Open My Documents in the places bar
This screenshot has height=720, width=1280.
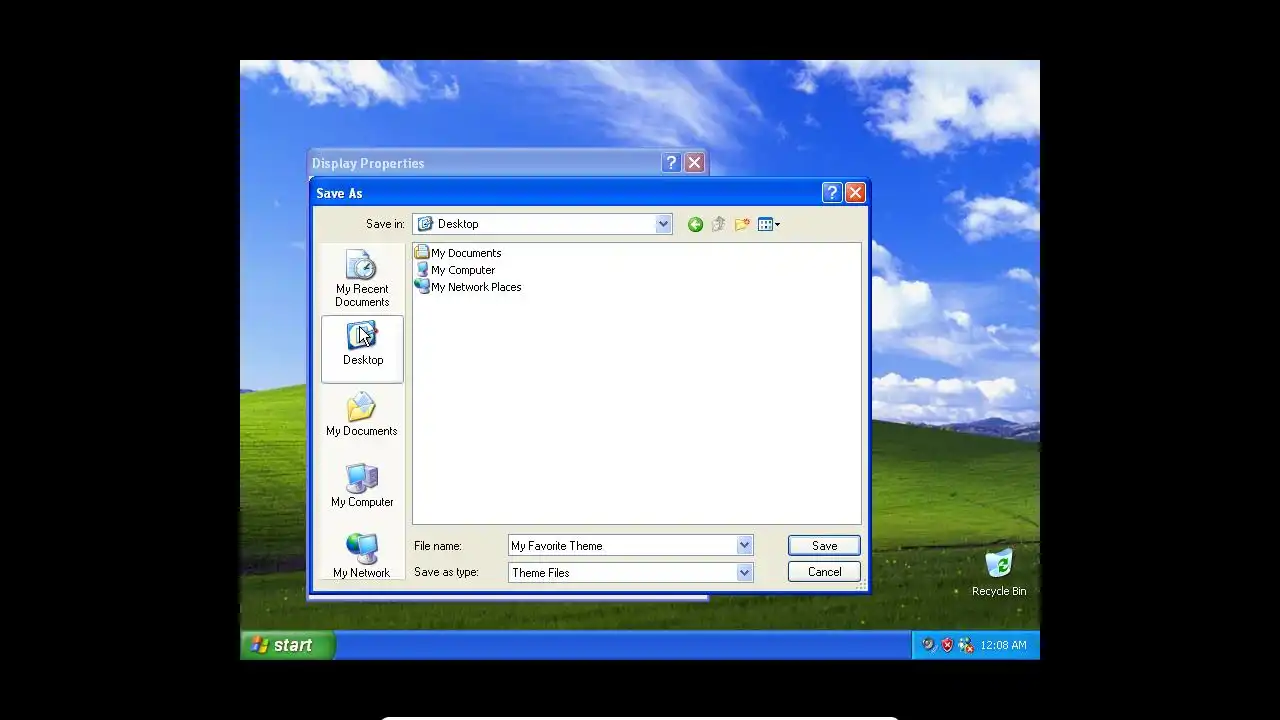[362, 415]
